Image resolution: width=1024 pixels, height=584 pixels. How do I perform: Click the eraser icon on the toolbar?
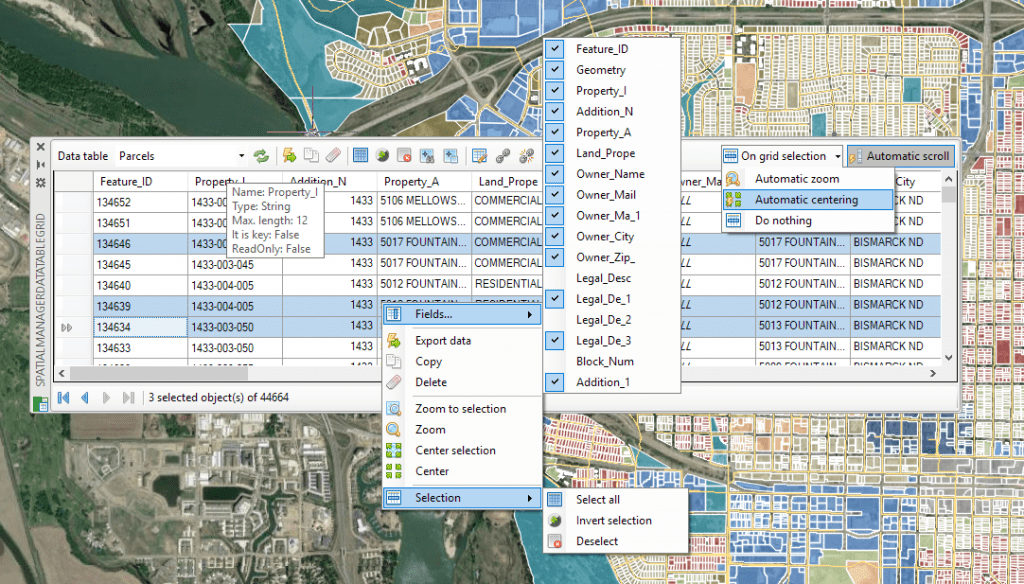tap(334, 155)
